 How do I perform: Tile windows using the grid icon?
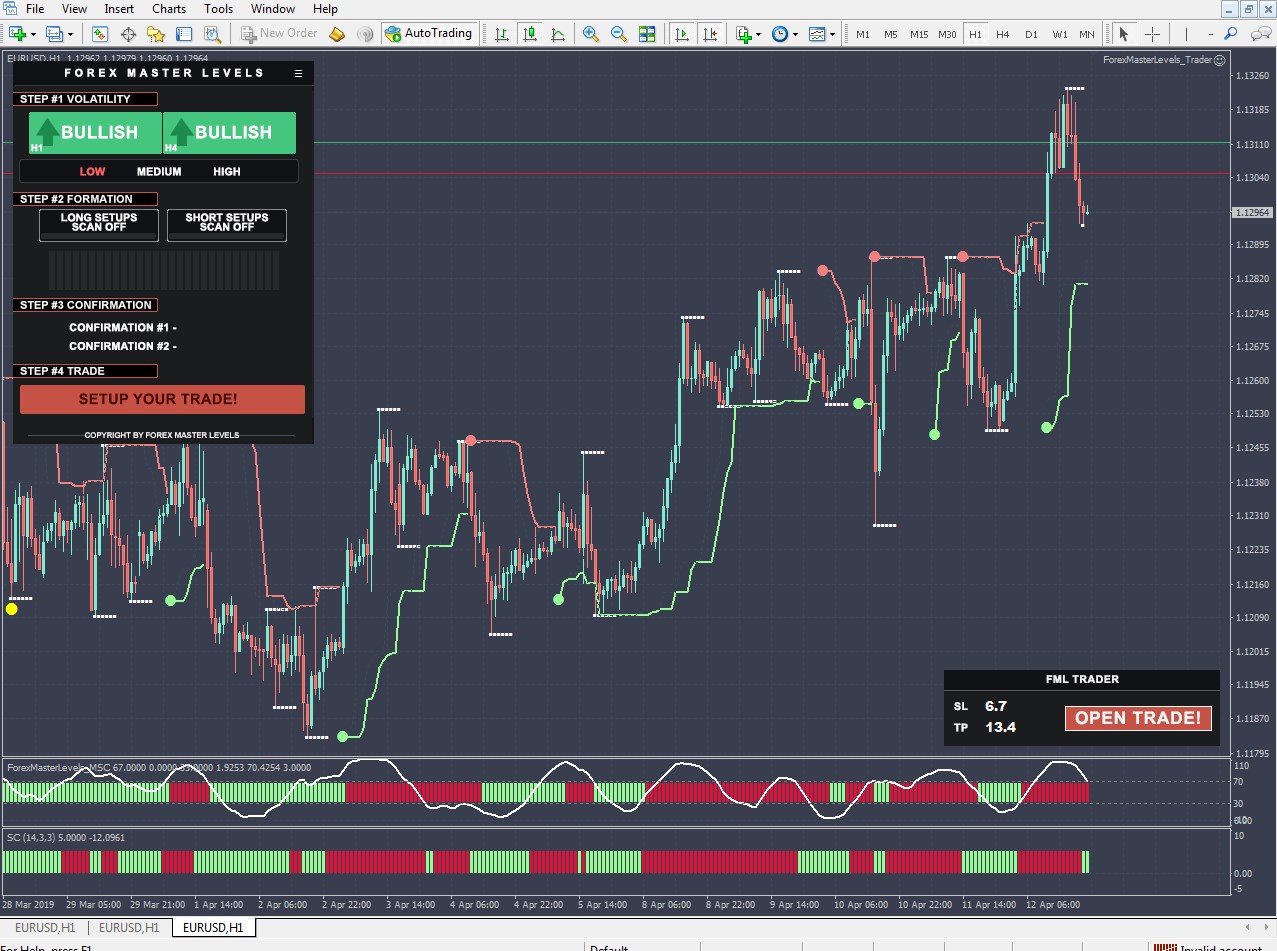point(647,33)
